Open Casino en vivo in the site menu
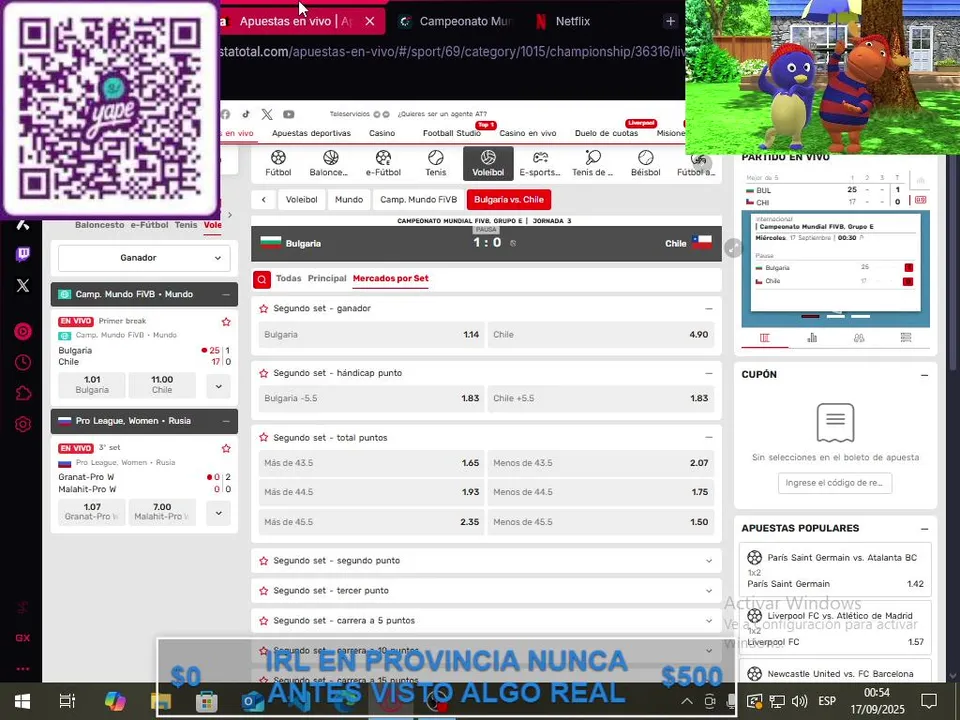The height and width of the screenshot is (720, 960). coord(528,133)
